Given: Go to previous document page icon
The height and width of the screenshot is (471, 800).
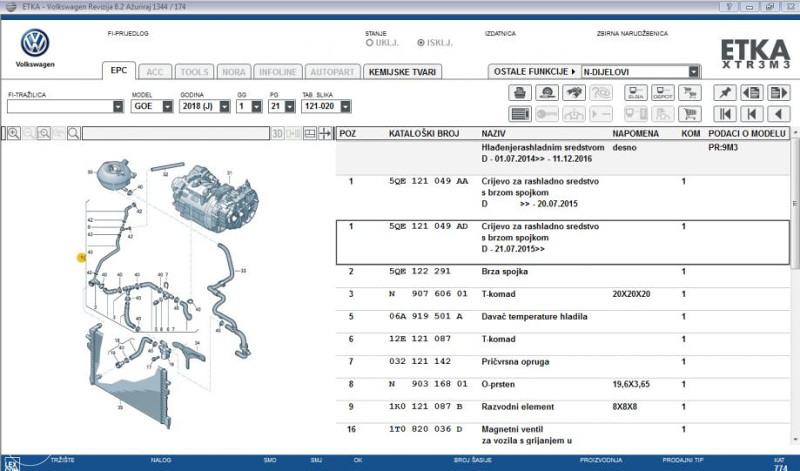Looking at the screenshot, I should 751,92.
